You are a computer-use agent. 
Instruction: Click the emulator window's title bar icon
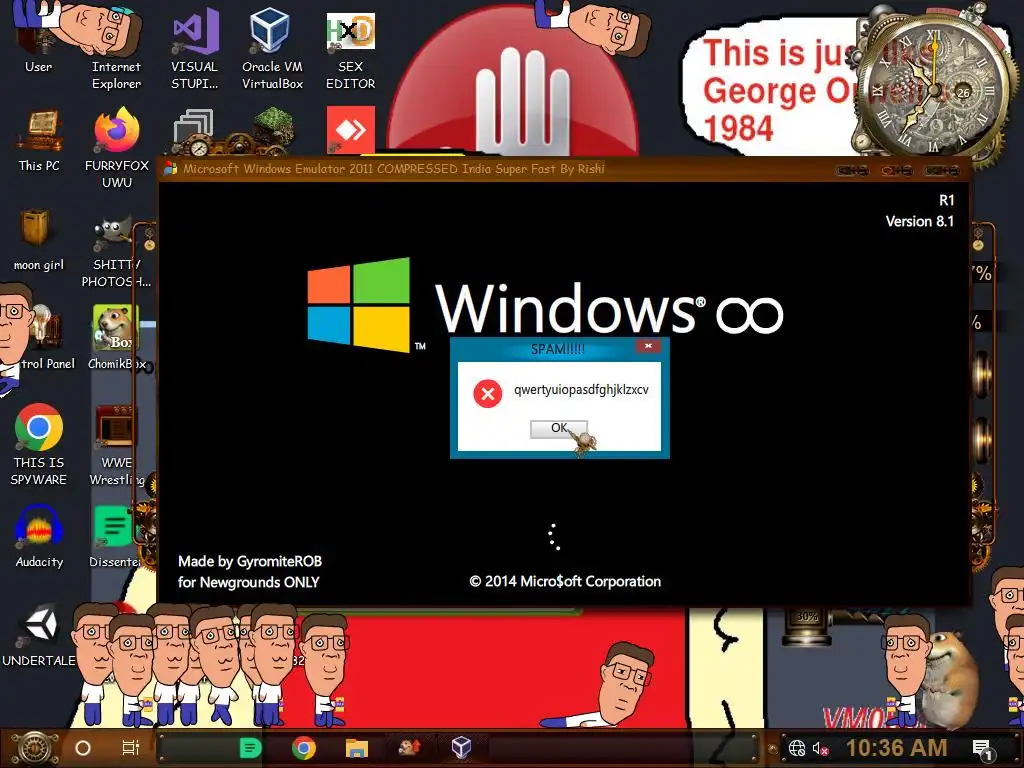[170, 168]
